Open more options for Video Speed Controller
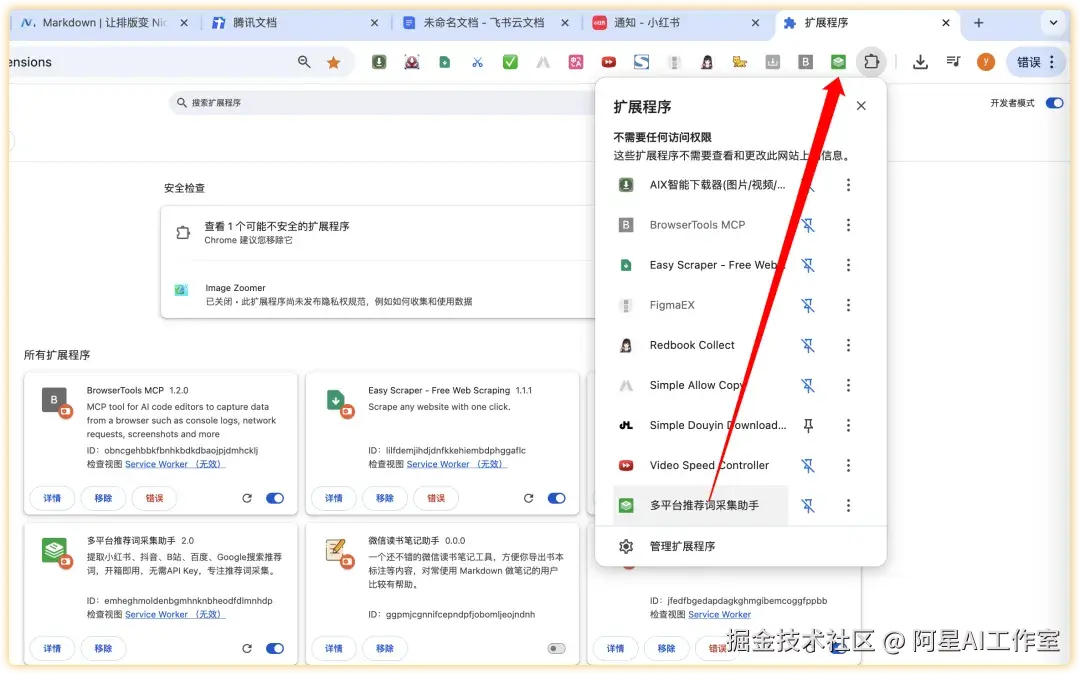 point(849,465)
